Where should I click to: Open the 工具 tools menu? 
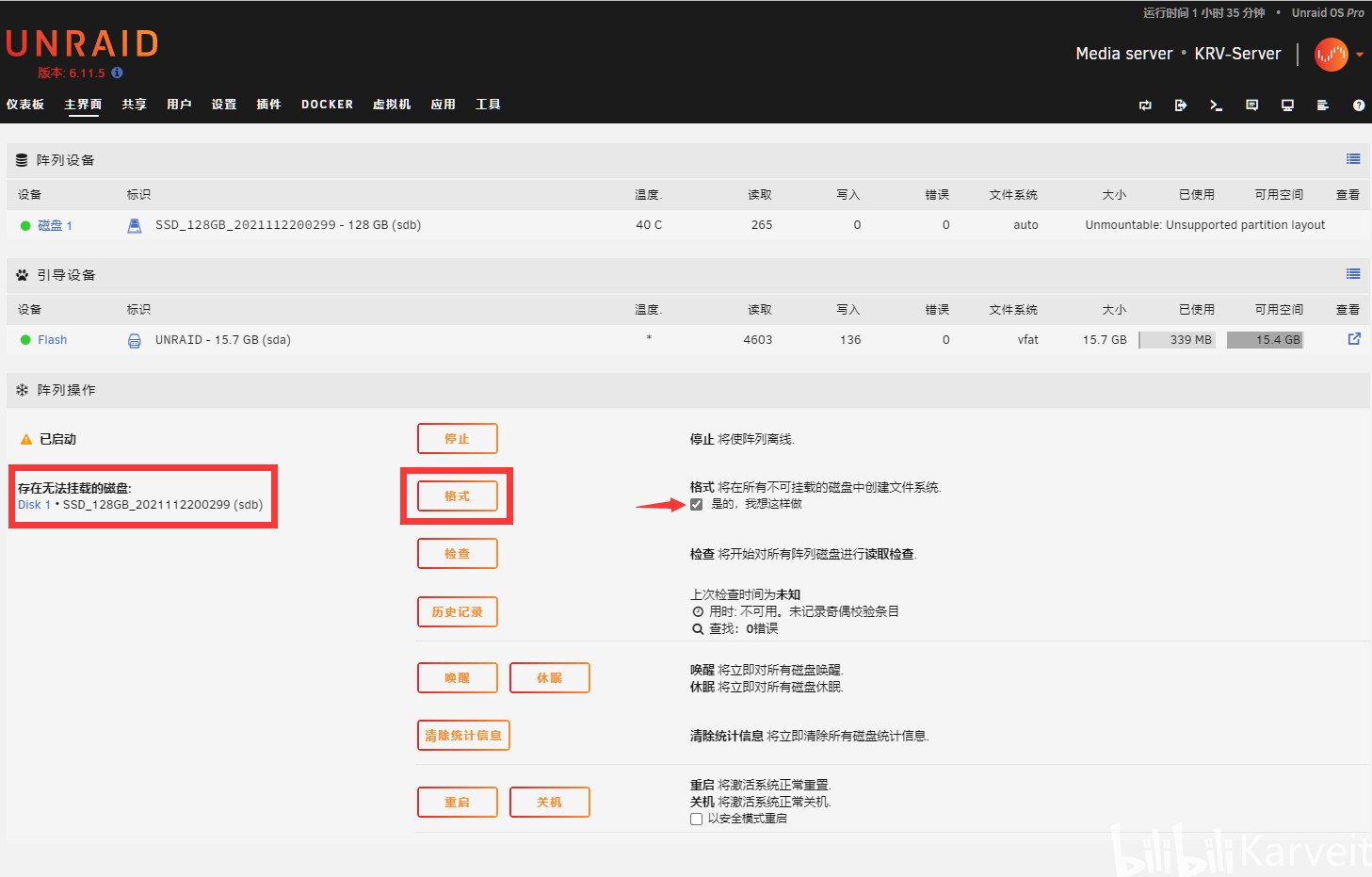coord(489,105)
